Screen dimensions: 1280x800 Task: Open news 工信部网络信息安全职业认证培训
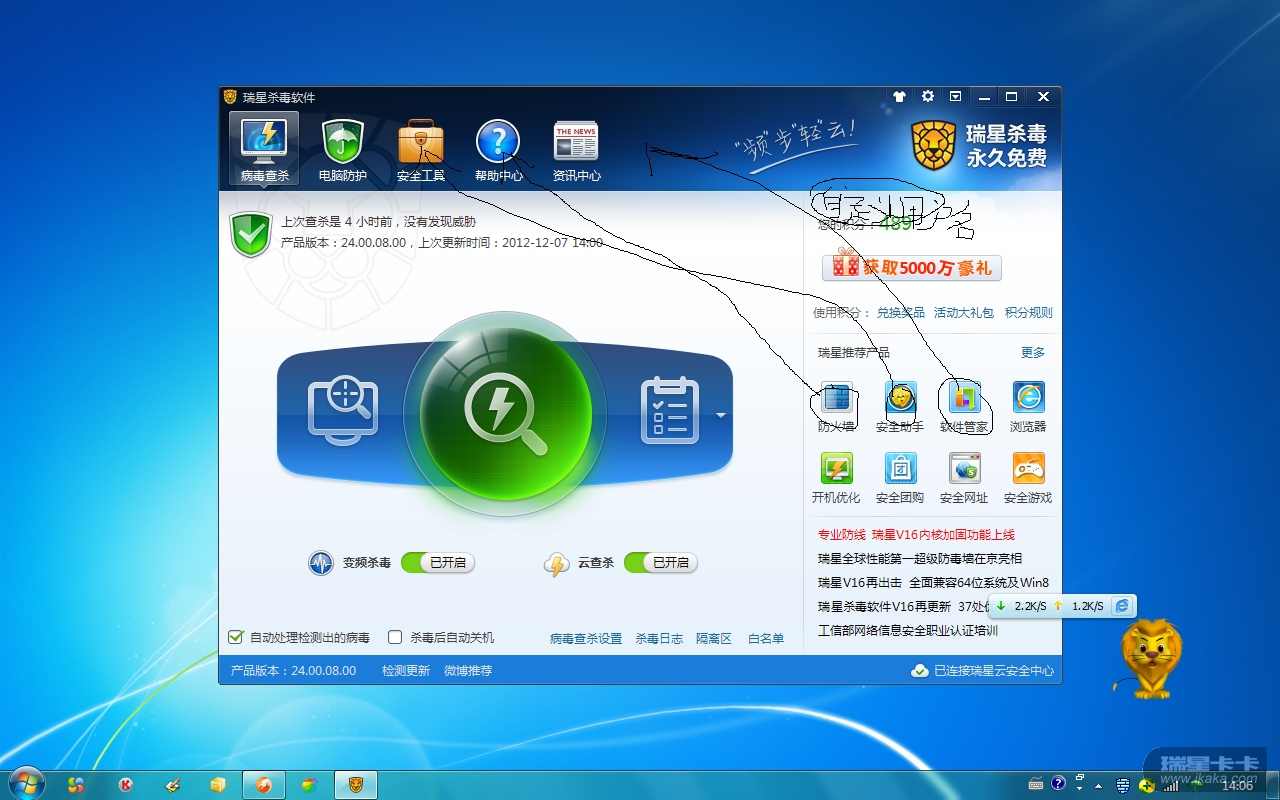coord(907,631)
